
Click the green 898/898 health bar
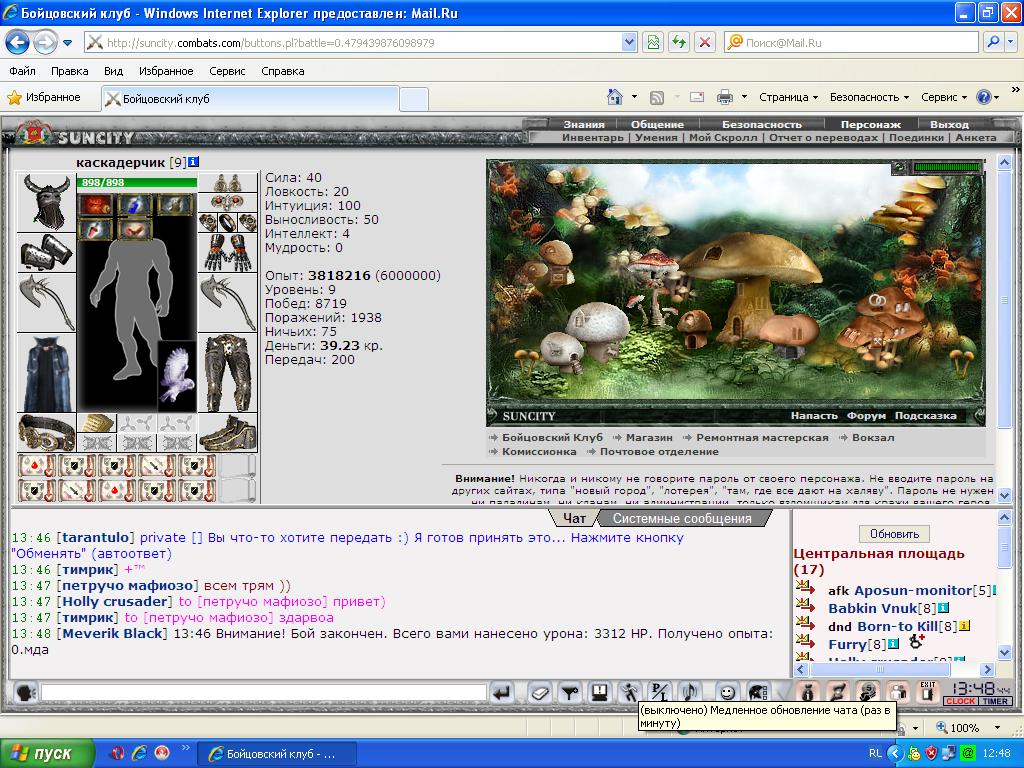[x=137, y=182]
